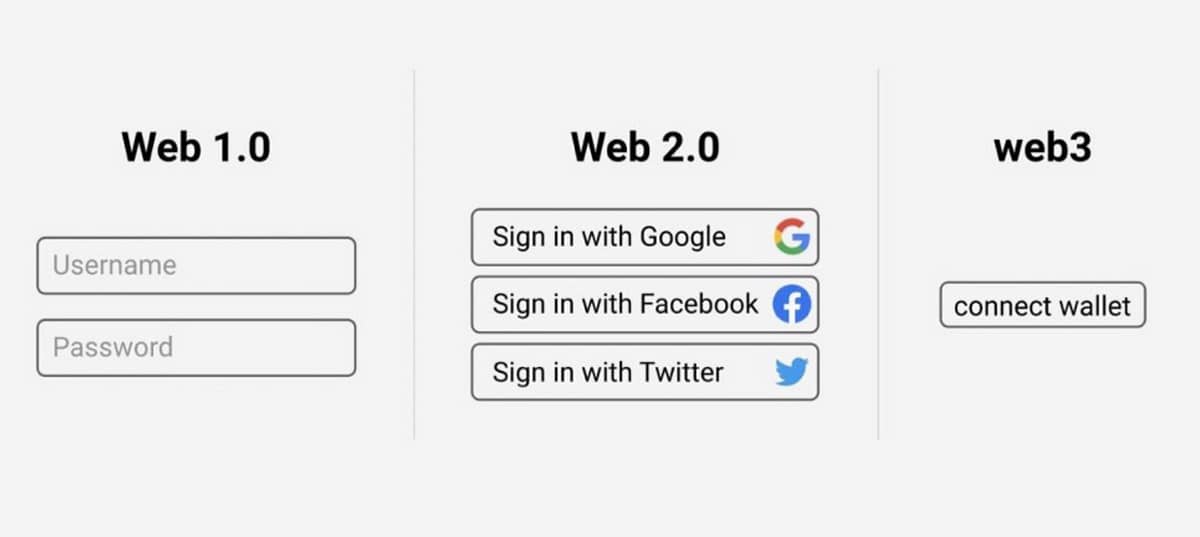Image resolution: width=1200 pixels, height=537 pixels.
Task: Click the Username placeholder text
Action: 114,265
